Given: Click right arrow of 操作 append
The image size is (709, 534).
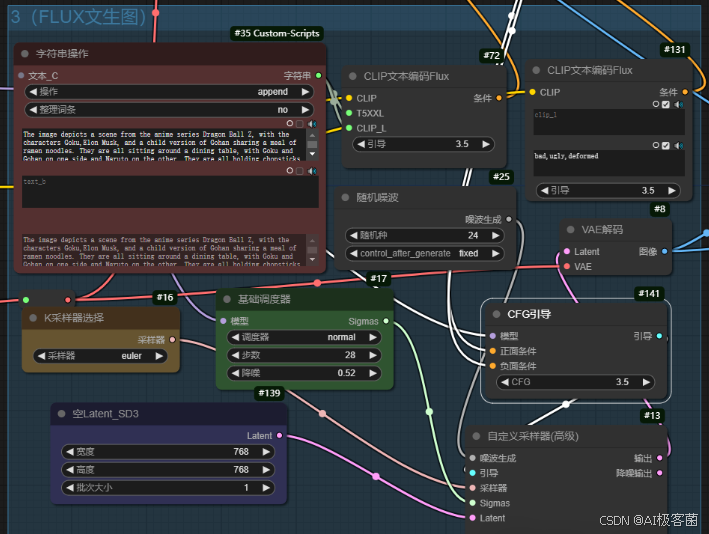Looking at the screenshot, I should tap(305, 92).
